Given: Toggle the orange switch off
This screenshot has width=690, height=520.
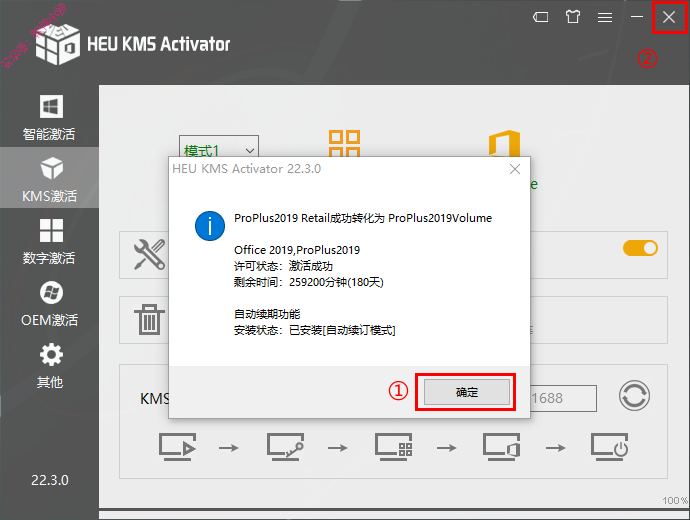Looking at the screenshot, I should click(640, 248).
